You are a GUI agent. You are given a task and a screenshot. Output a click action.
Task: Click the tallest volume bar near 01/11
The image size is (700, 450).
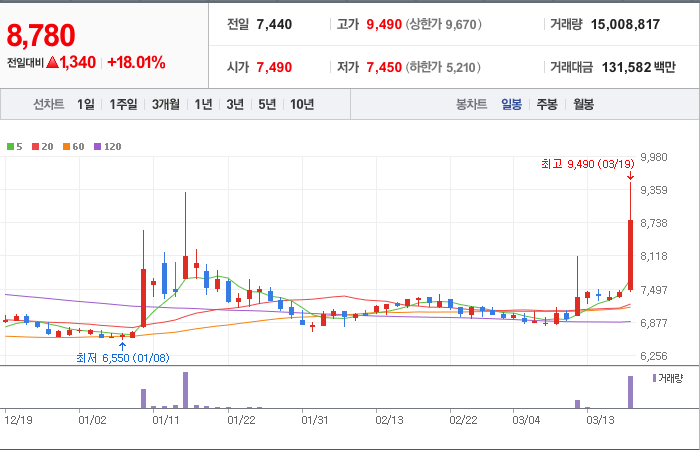pos(185,390)
